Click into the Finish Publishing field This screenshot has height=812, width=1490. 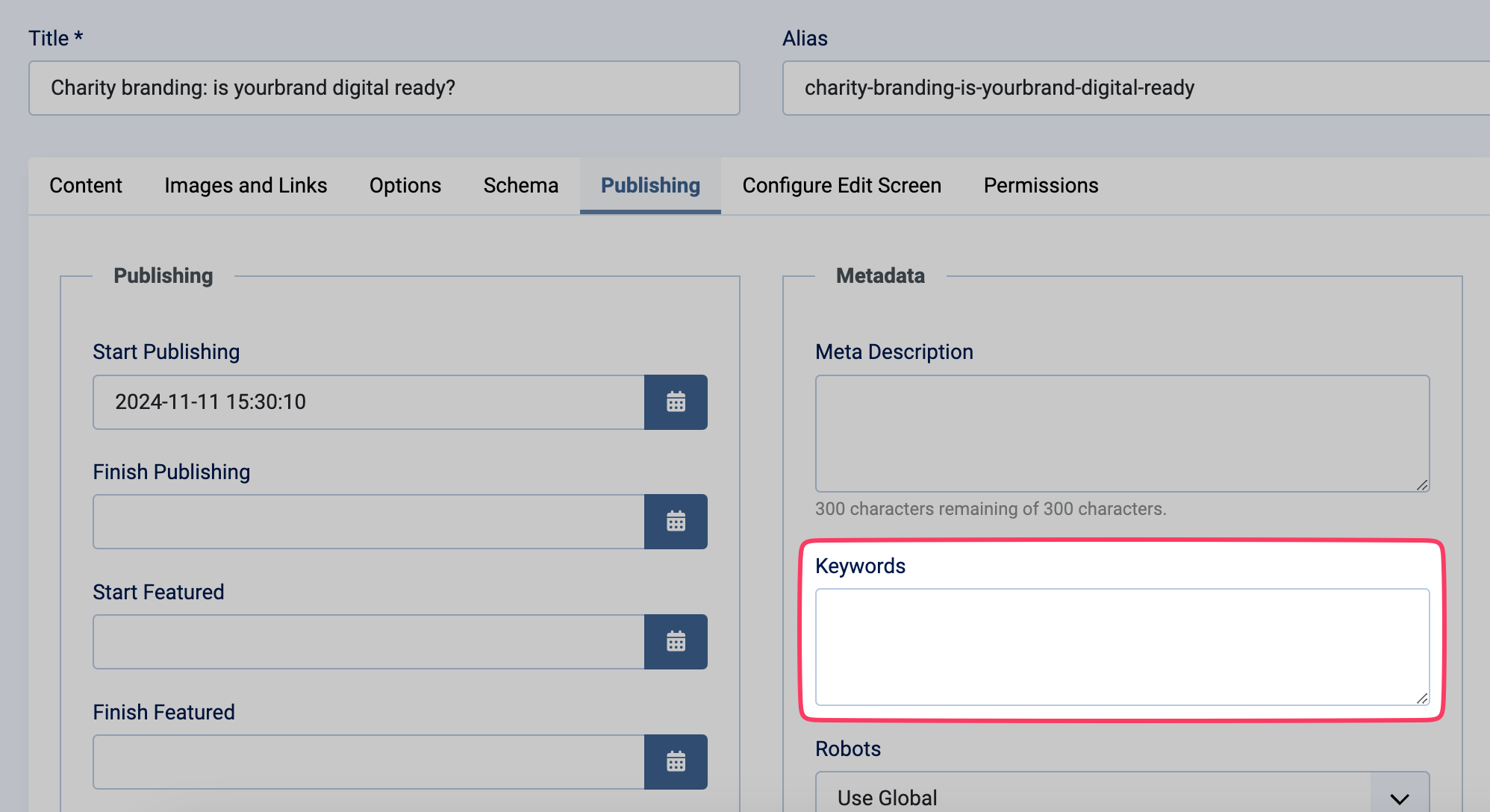pos(368,522)
